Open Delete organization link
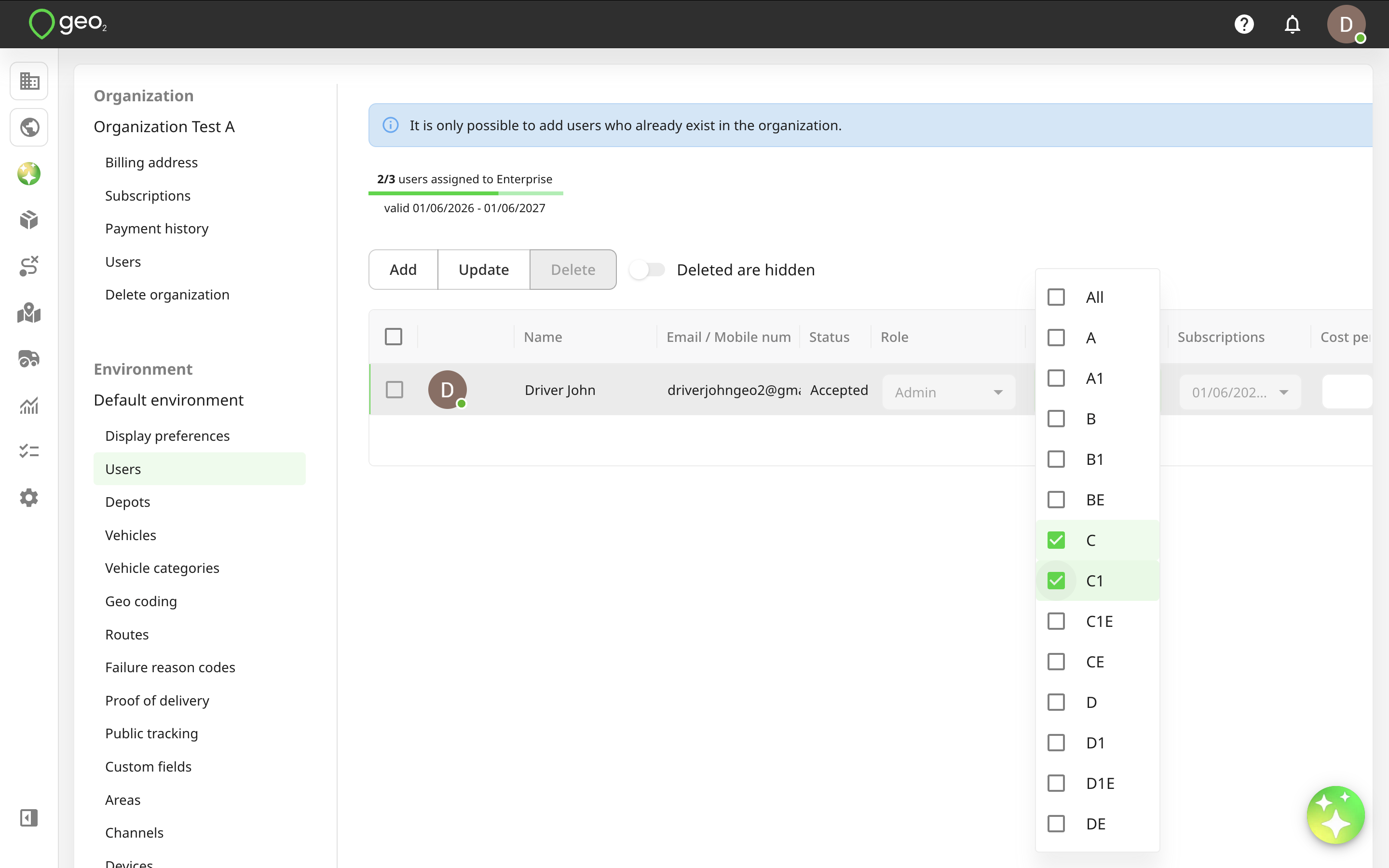The image size is (1389, 868). click(167, 295)
